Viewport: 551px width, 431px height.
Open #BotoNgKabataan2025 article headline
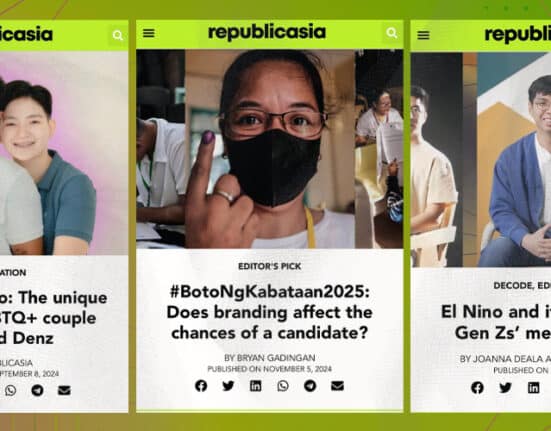tap(270, 312)
